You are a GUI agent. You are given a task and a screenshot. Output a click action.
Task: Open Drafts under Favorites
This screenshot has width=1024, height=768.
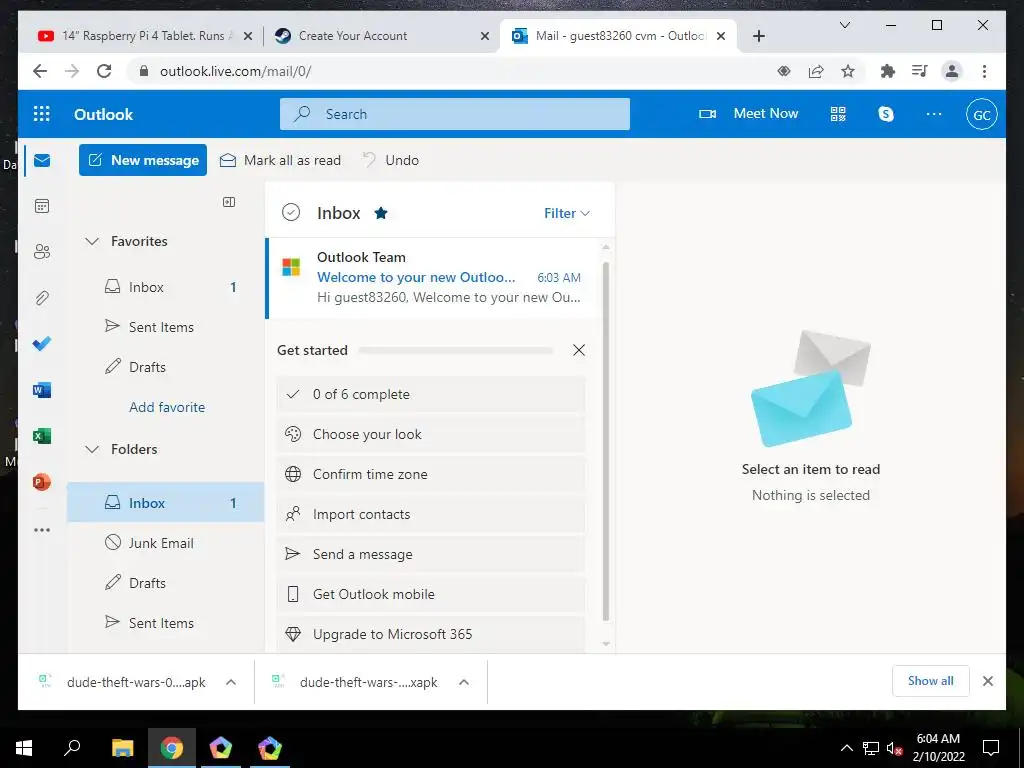pyautogui.click(x=165, y=367)
